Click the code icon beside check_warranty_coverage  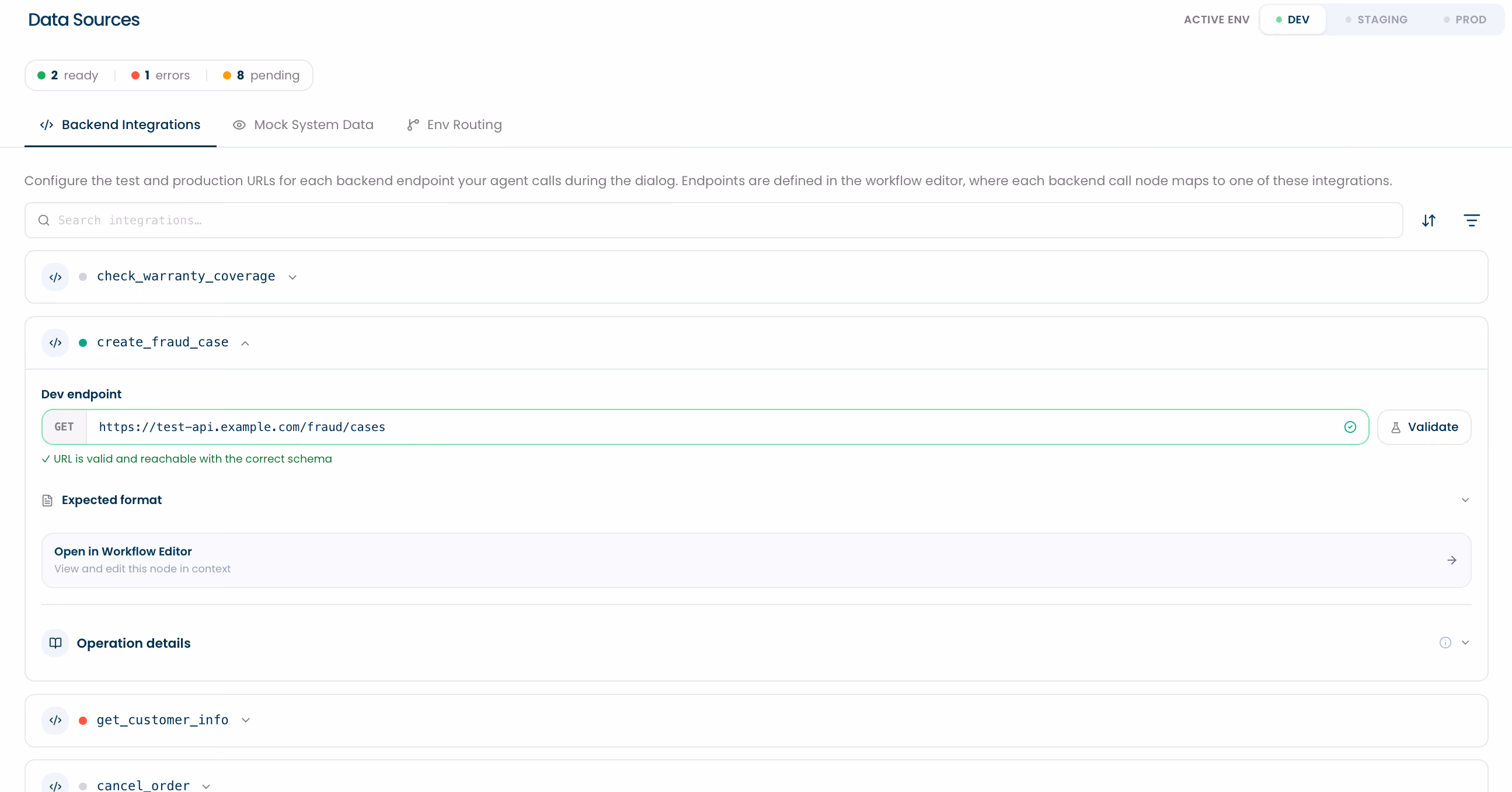coord(55,277)
